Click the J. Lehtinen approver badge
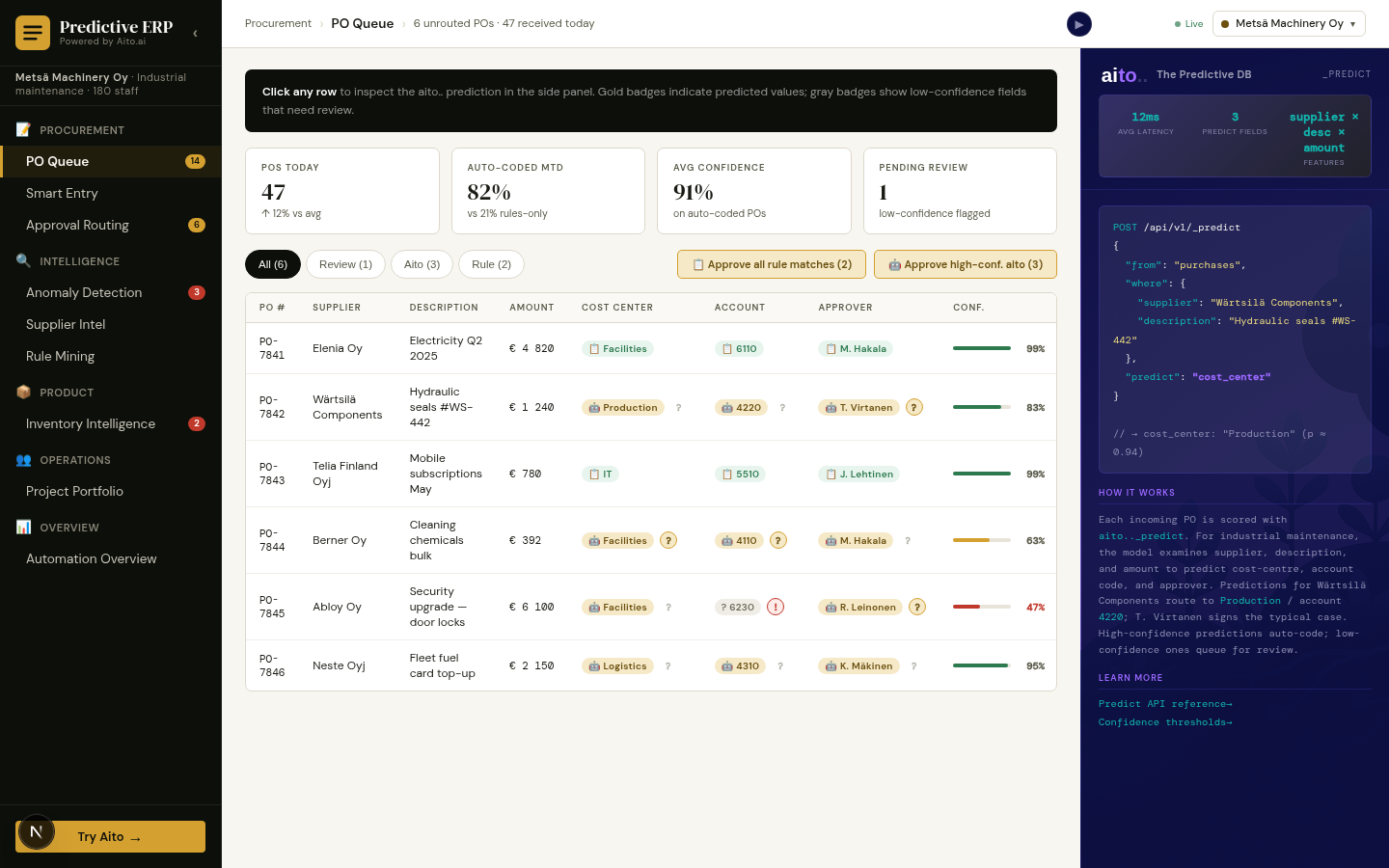Viewport: 1389px width, 868px height. (x=859, y=475)
